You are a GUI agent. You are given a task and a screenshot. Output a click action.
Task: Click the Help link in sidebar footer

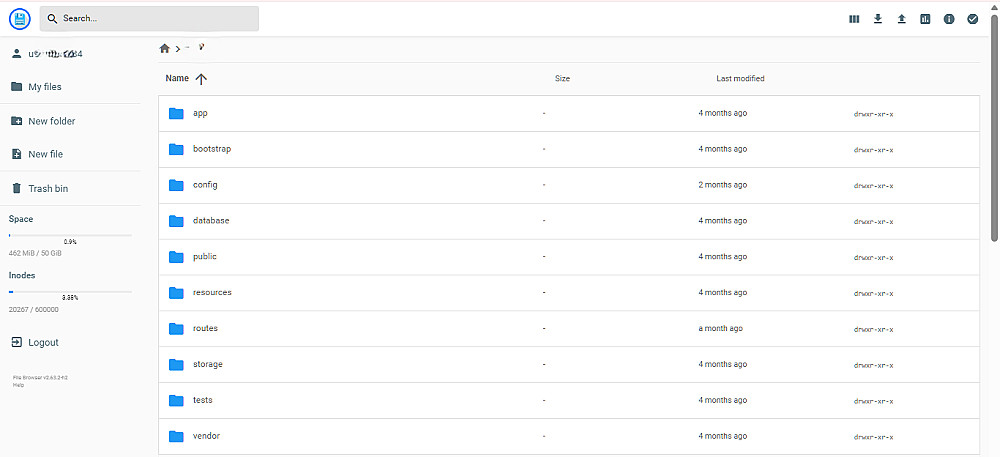(x=18, y=385)
